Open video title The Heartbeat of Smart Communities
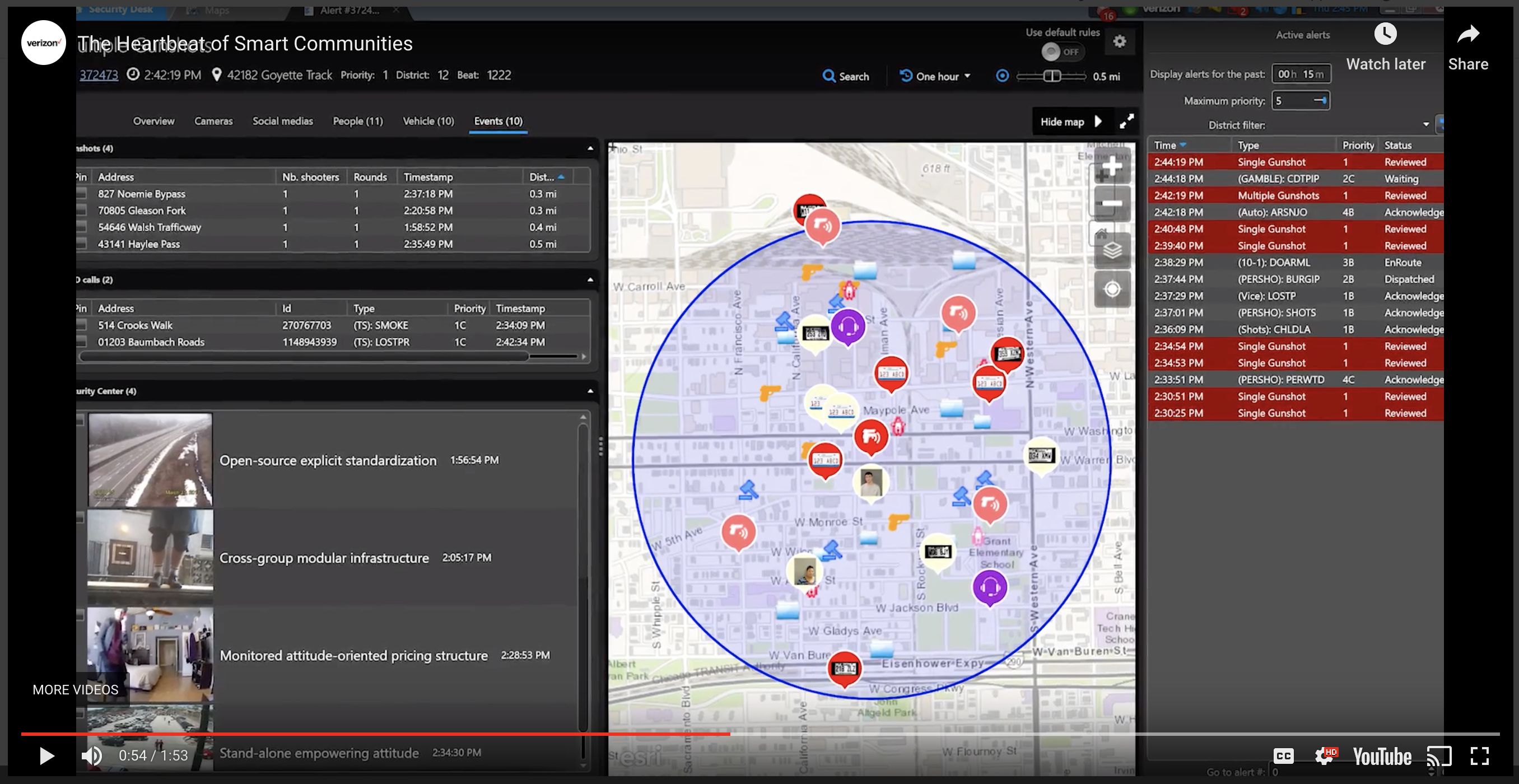The width and height of the screenshot is (1519, 784). tap(245, 43)
